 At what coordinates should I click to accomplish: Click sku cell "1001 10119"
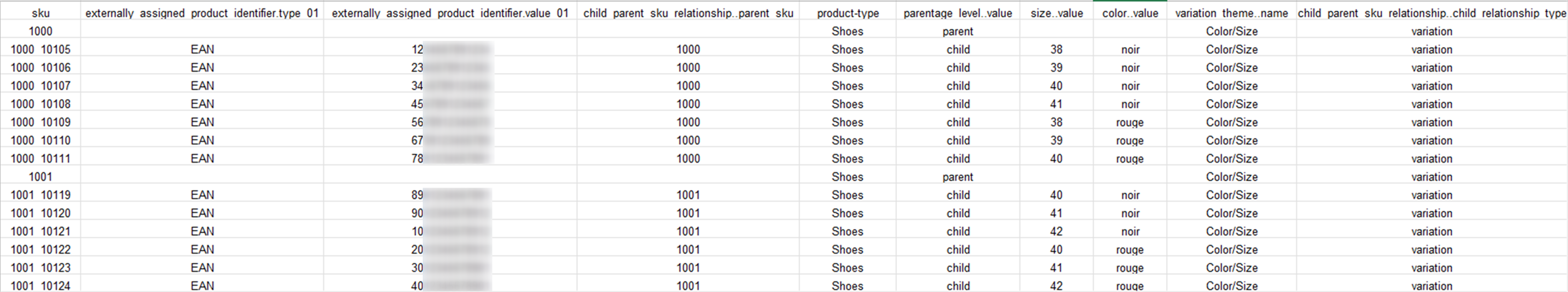41,195
